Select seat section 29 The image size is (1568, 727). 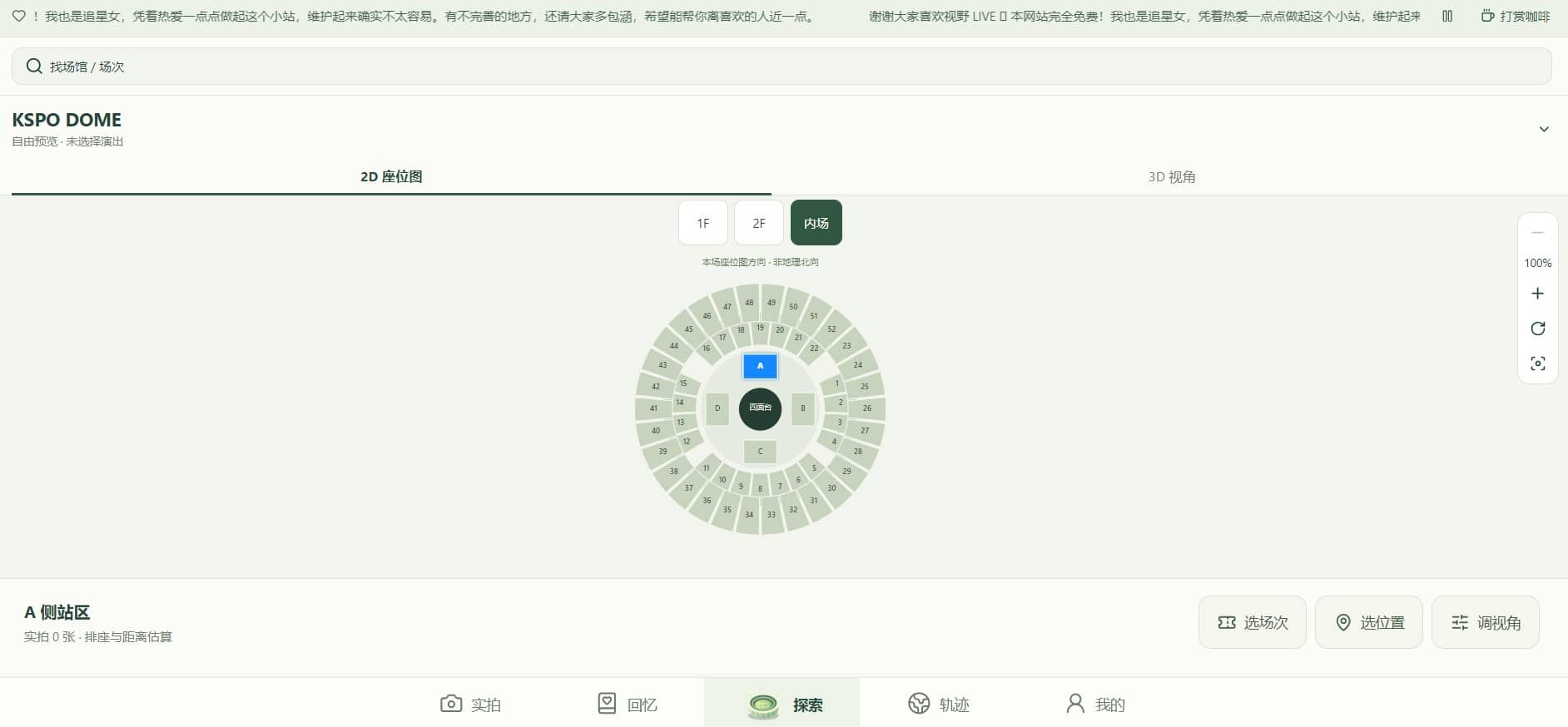click(846, 472)
